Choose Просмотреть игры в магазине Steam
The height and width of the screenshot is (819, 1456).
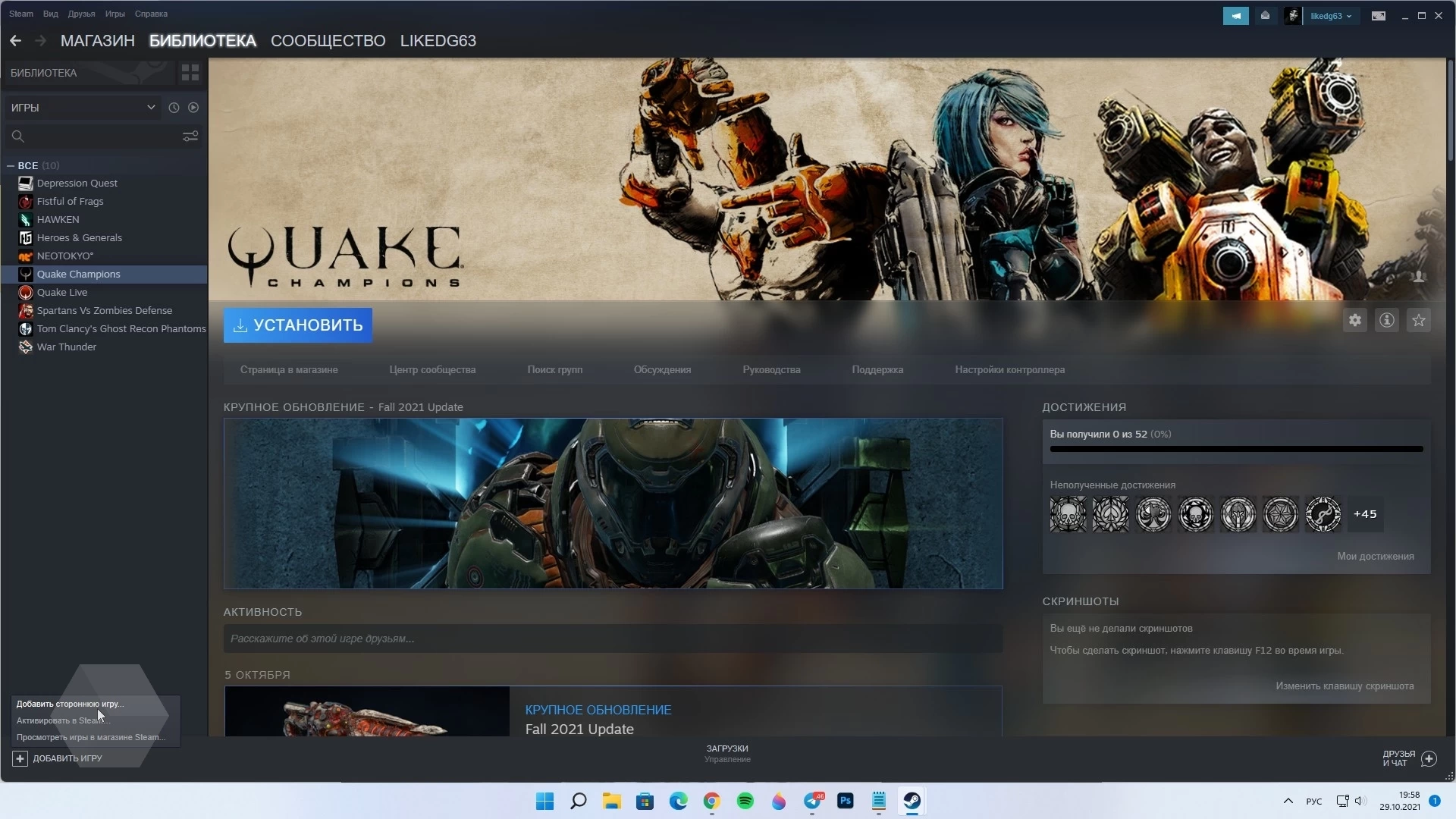(x=91, y=737)
